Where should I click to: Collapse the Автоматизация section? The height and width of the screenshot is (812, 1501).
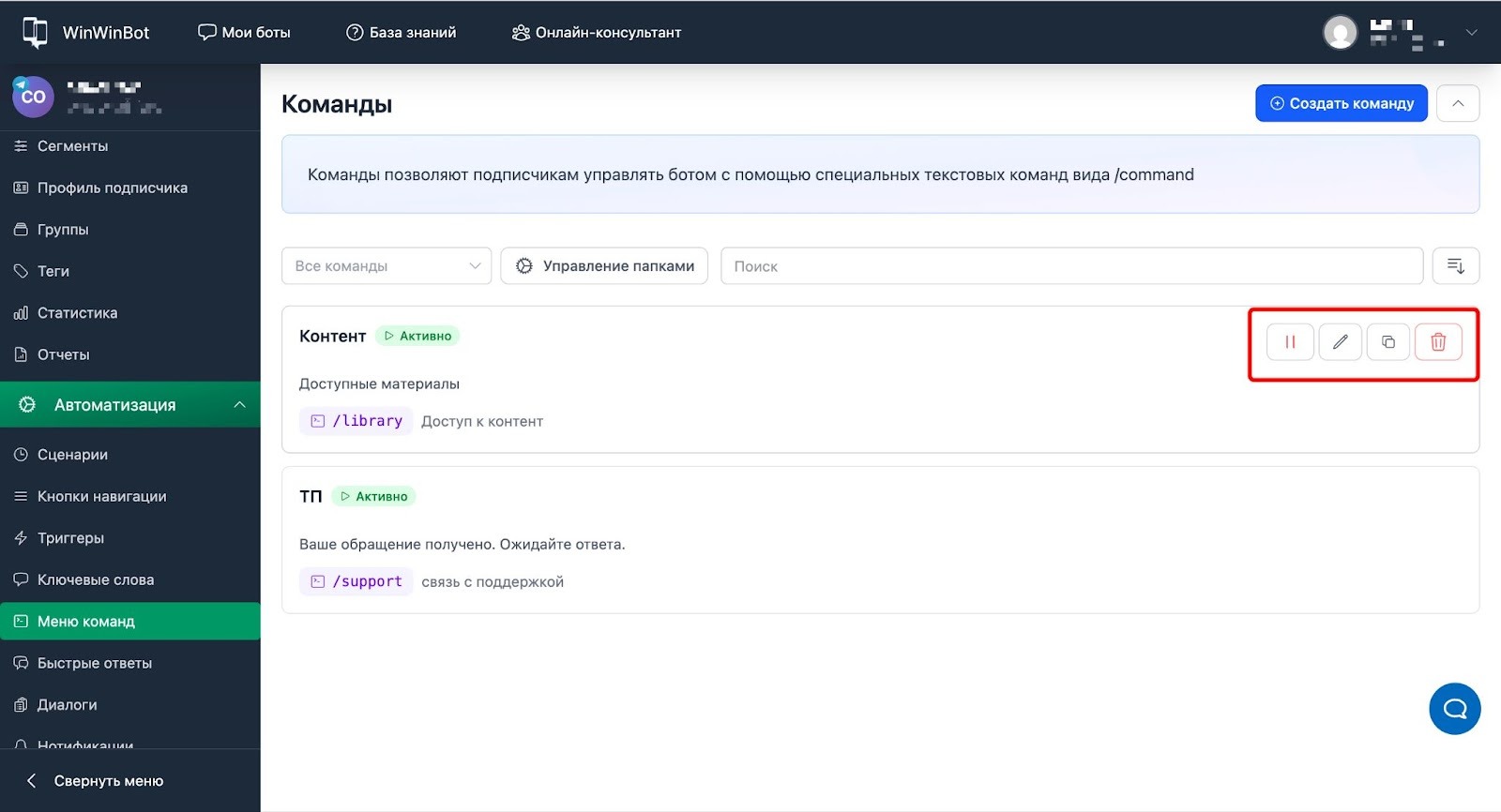[x=239, y=405]
